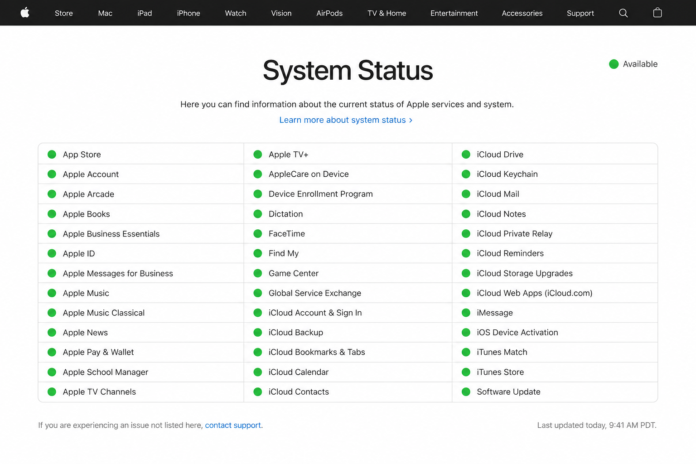Select the Apple Account row text
This screenshot has height=464, width=696.
(91, 174)
